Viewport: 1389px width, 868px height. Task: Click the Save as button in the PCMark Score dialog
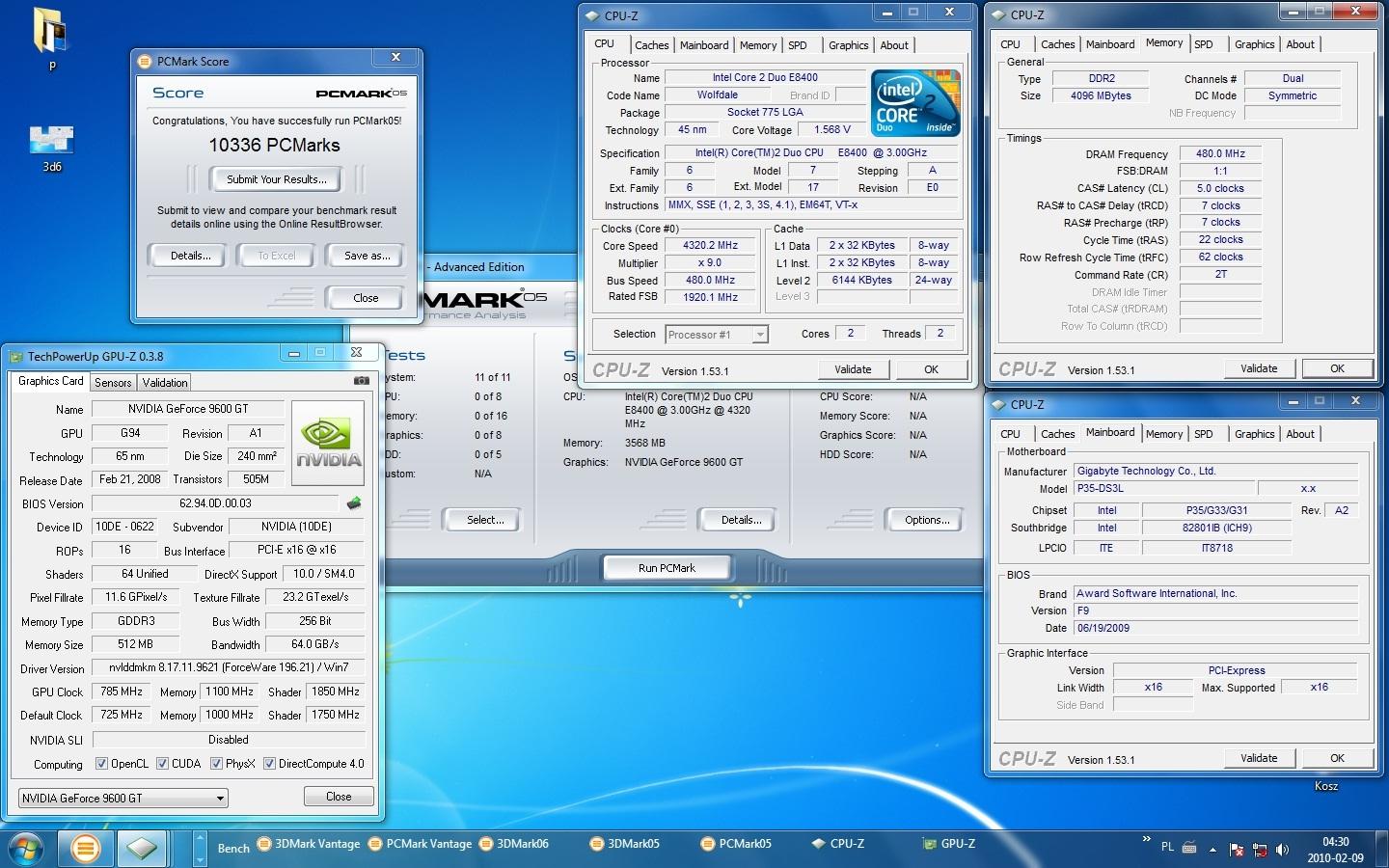tap(367, 256)
